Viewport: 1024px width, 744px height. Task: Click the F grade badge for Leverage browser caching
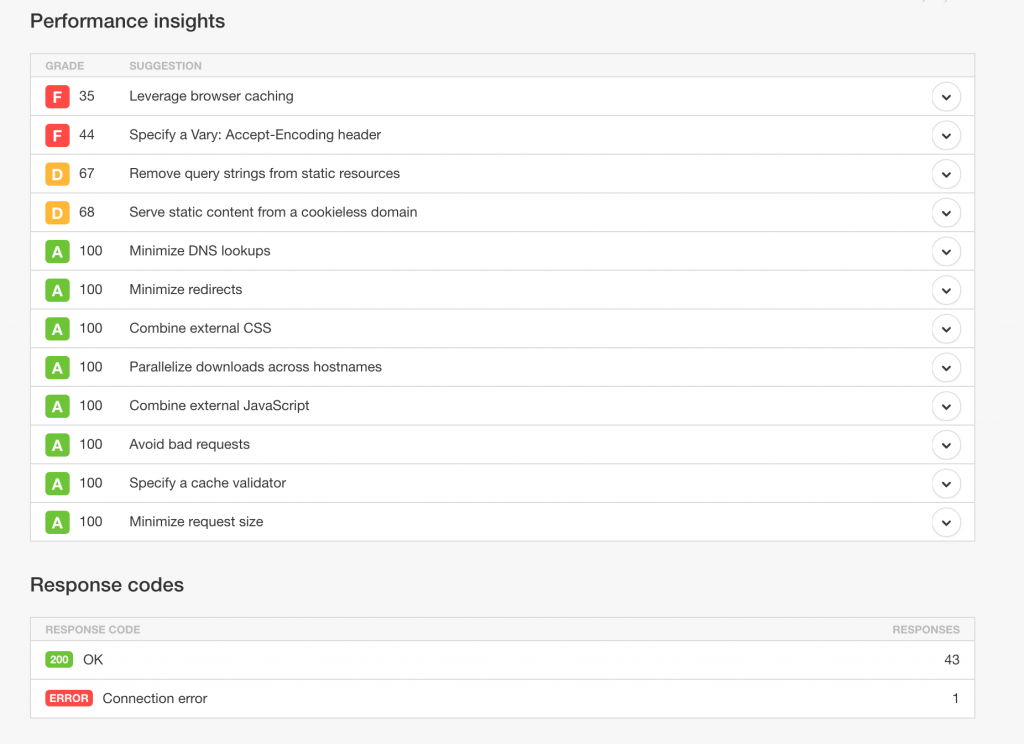57,97
